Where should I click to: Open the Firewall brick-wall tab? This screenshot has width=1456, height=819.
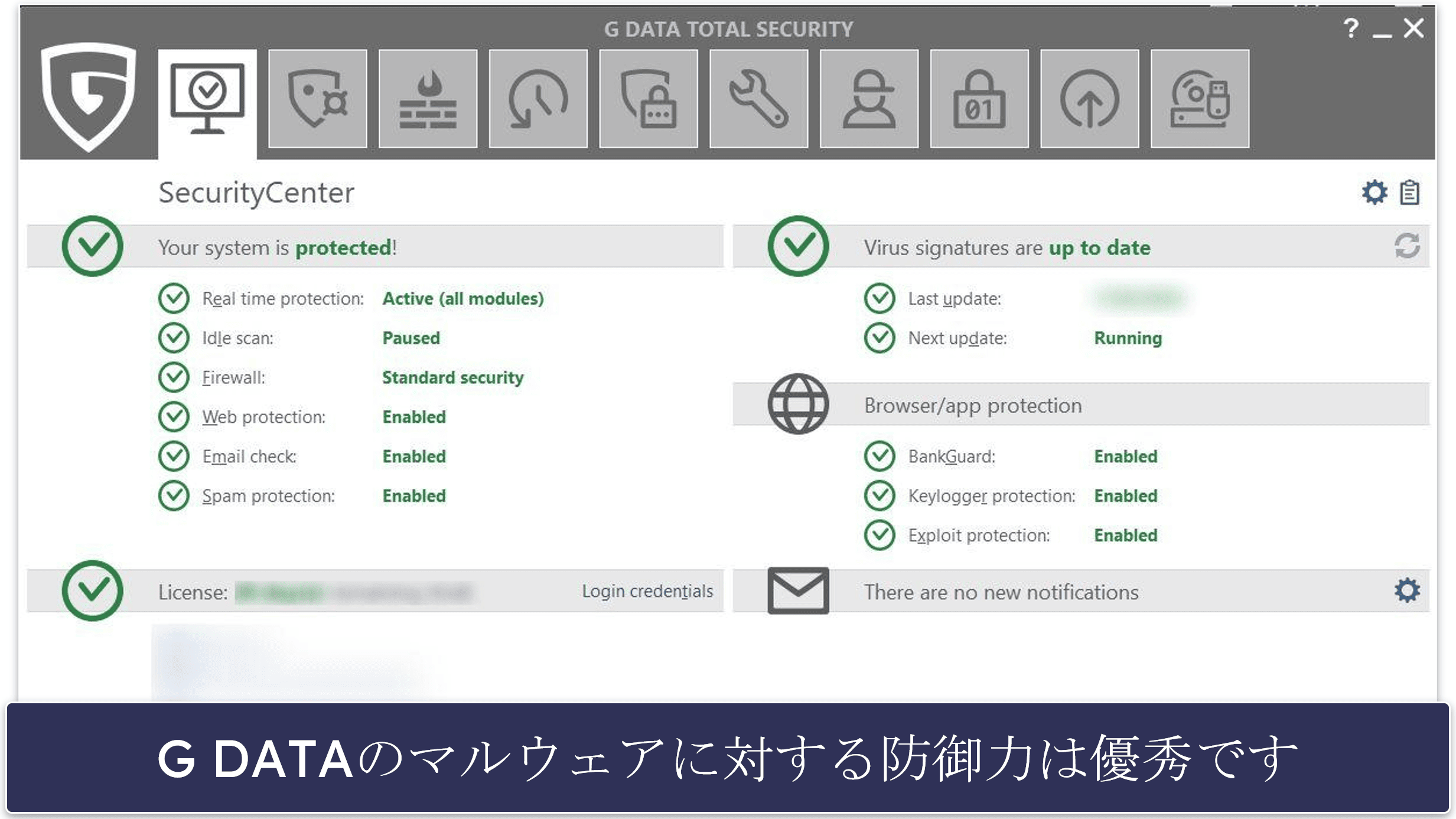[428, 99]
